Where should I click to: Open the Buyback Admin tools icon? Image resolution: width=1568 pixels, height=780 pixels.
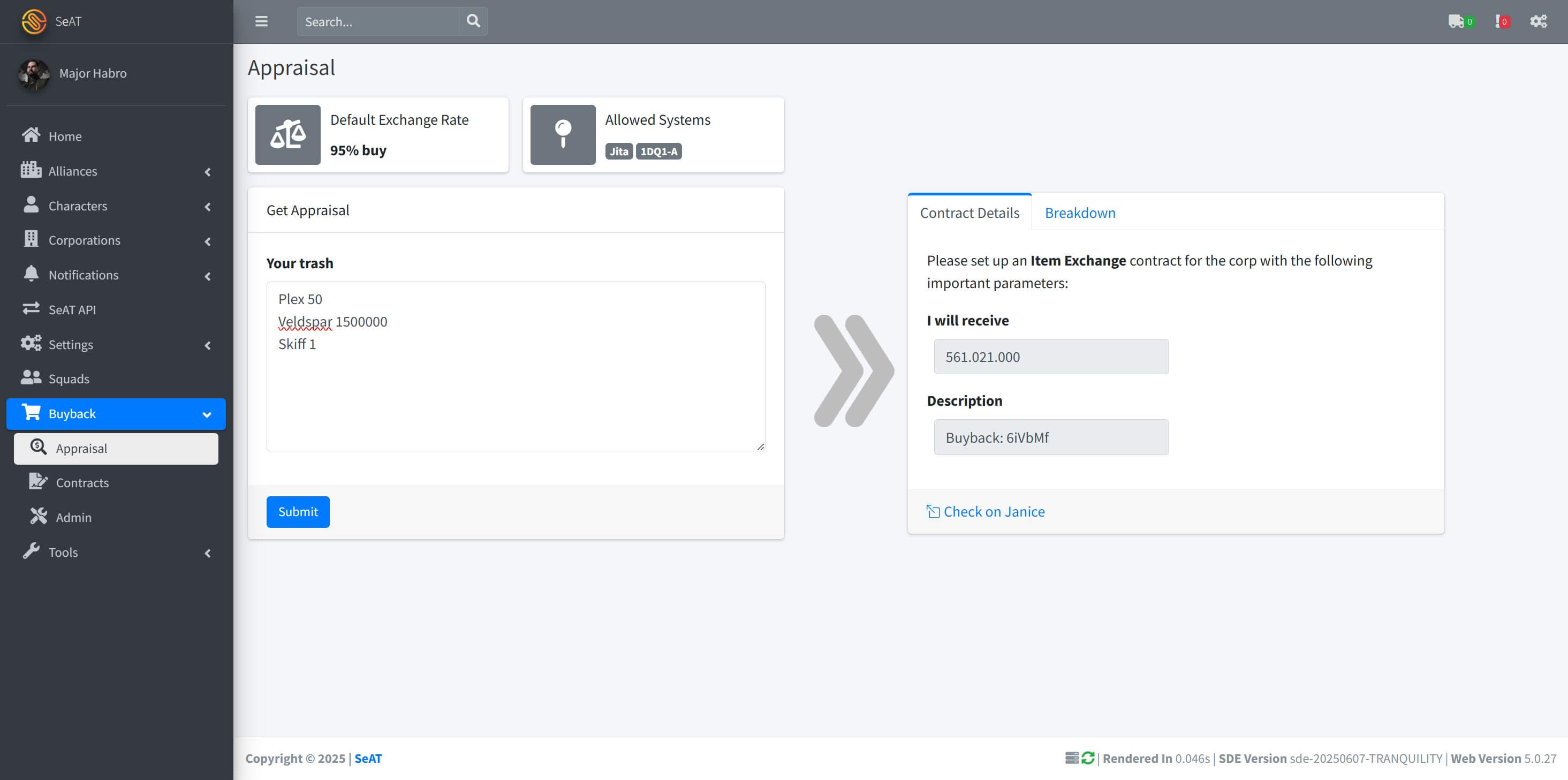coord(39,517)
